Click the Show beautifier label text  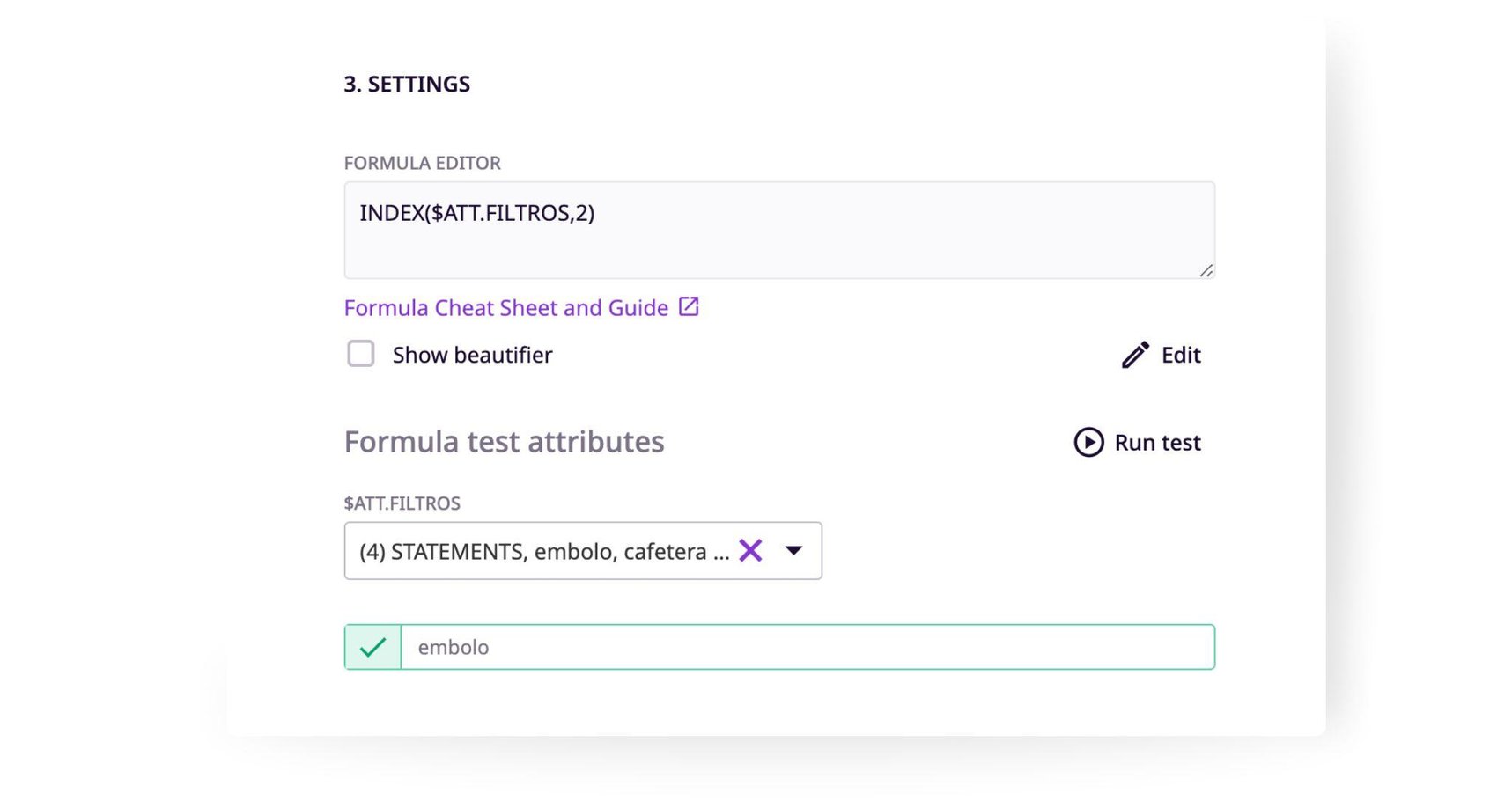coord(472,355)
